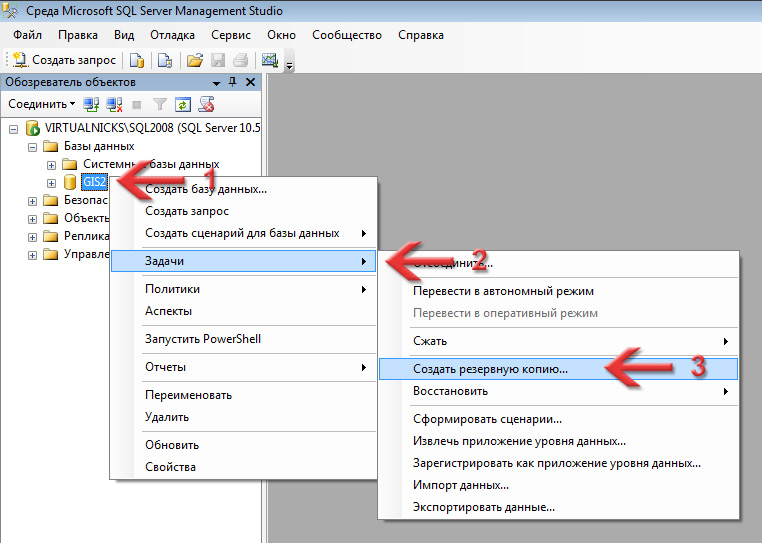The image size is (762, 543).
Task: Choose Перевести в автономный режим
Action: click(x=559, y=291)
